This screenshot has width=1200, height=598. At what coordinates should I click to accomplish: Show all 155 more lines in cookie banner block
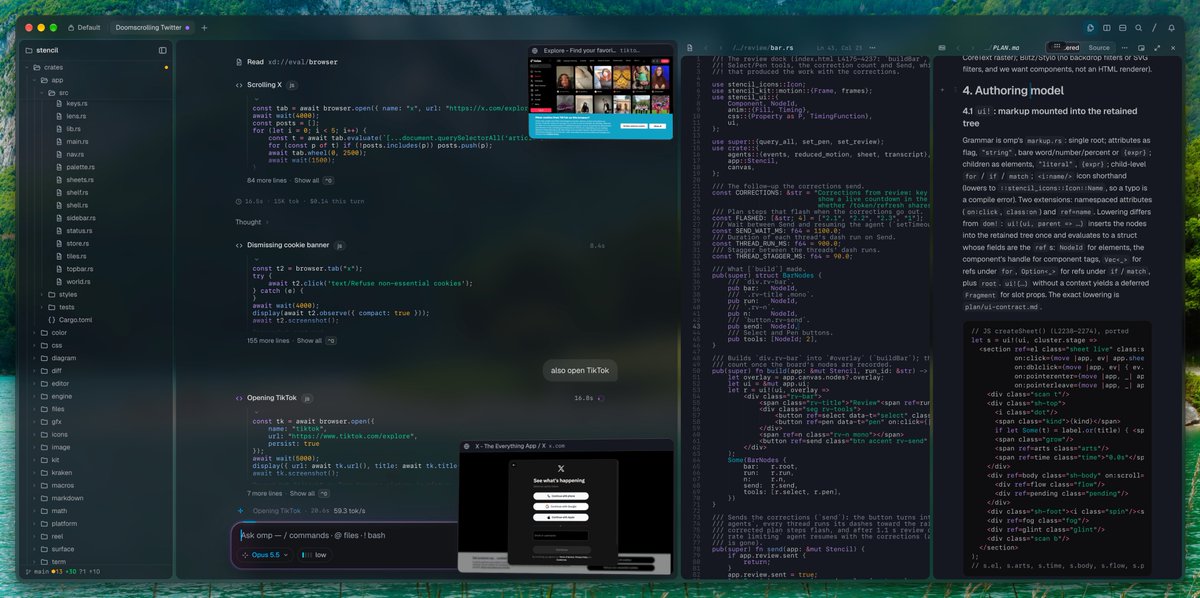coord(307,341)
